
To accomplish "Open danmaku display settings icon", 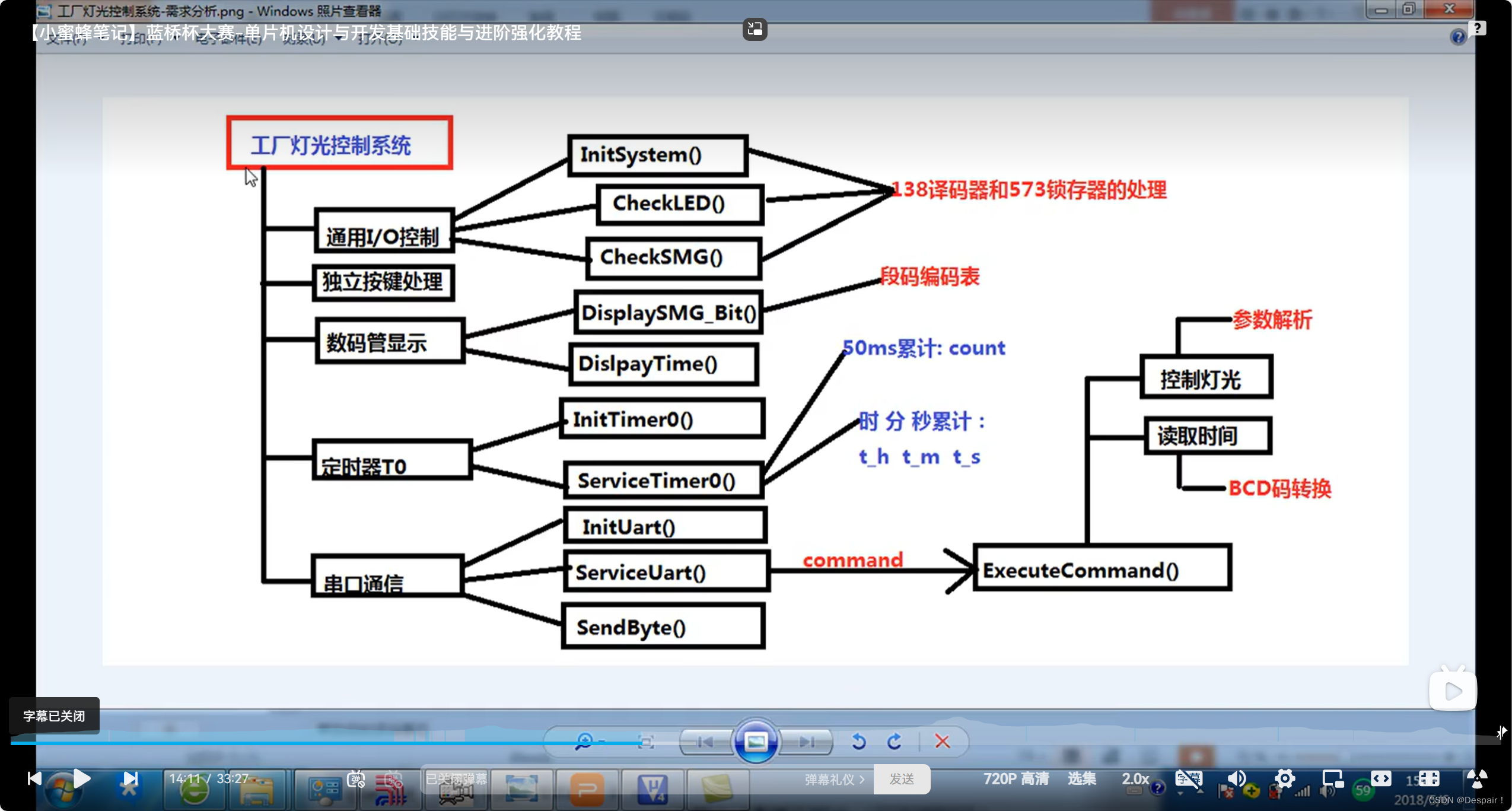I will (393, 779).
